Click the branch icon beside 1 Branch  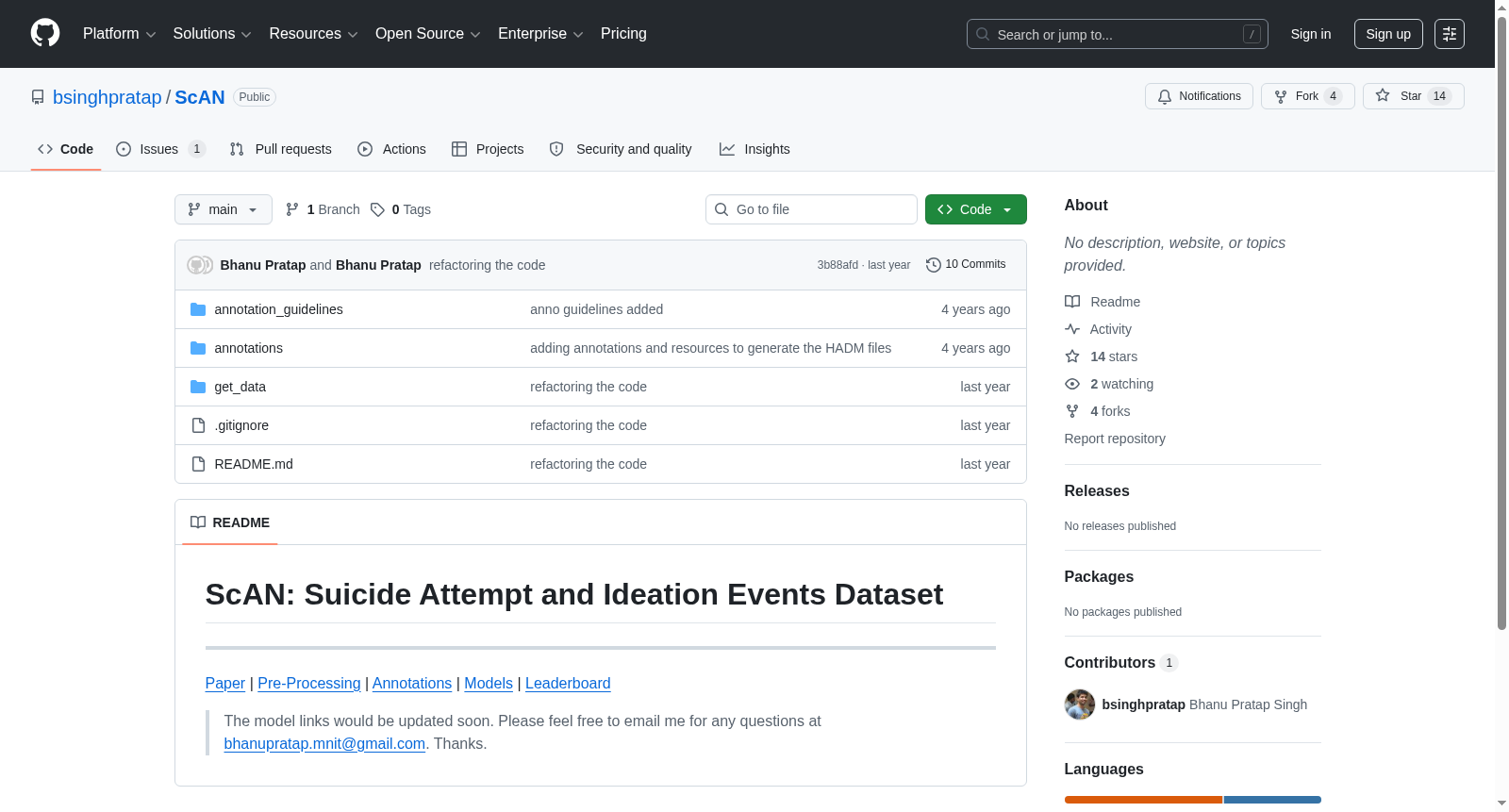pos(292,209)
